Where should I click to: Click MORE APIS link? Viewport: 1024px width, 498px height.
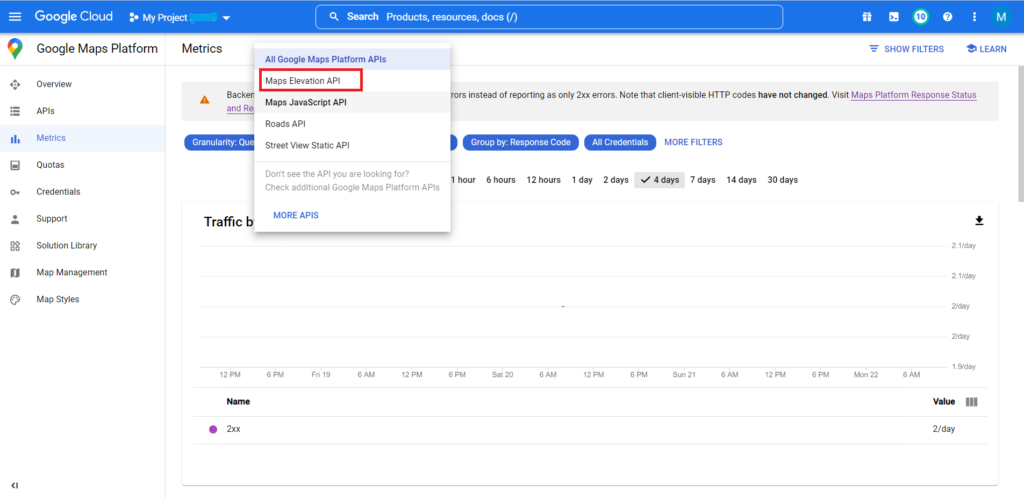pos(296,215)
